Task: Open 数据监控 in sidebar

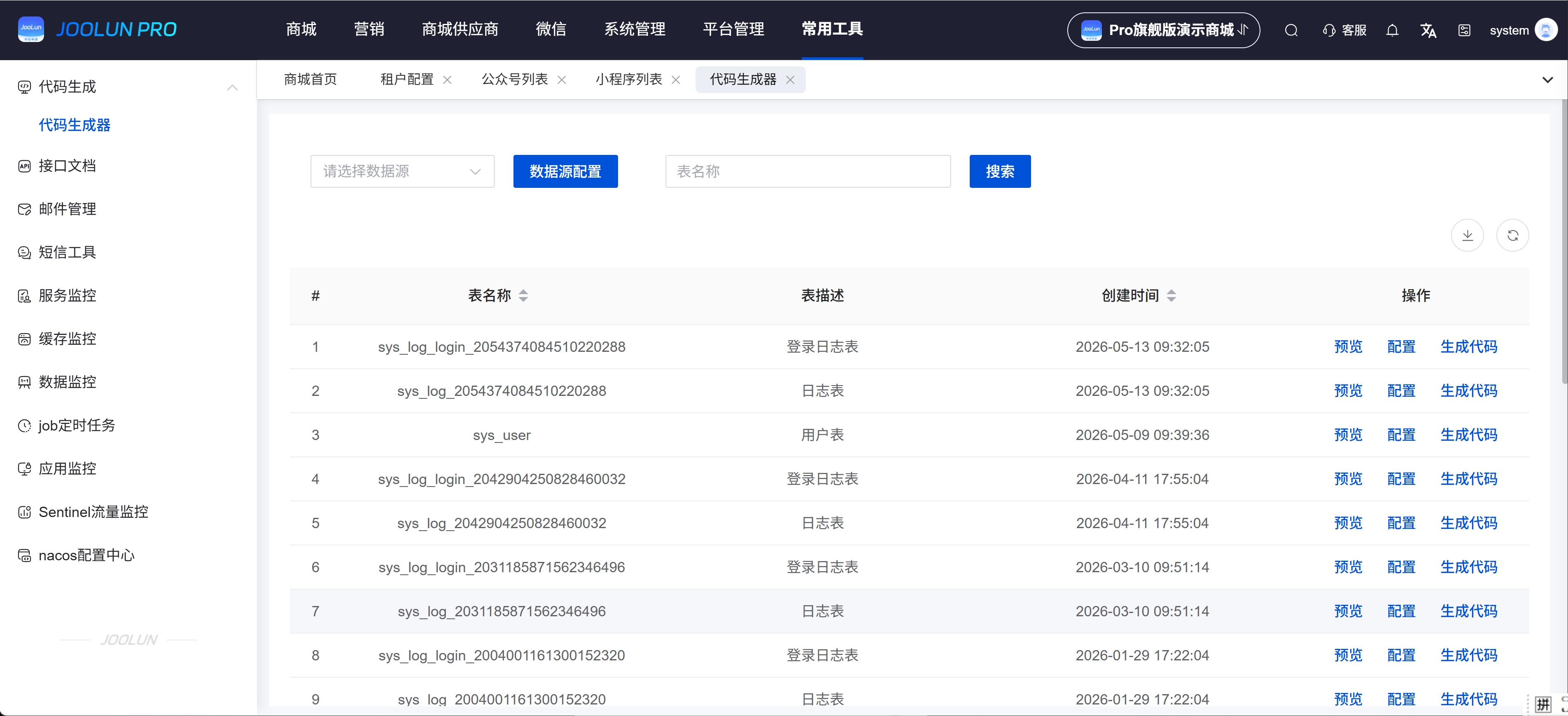Action: tap(67, 382)
